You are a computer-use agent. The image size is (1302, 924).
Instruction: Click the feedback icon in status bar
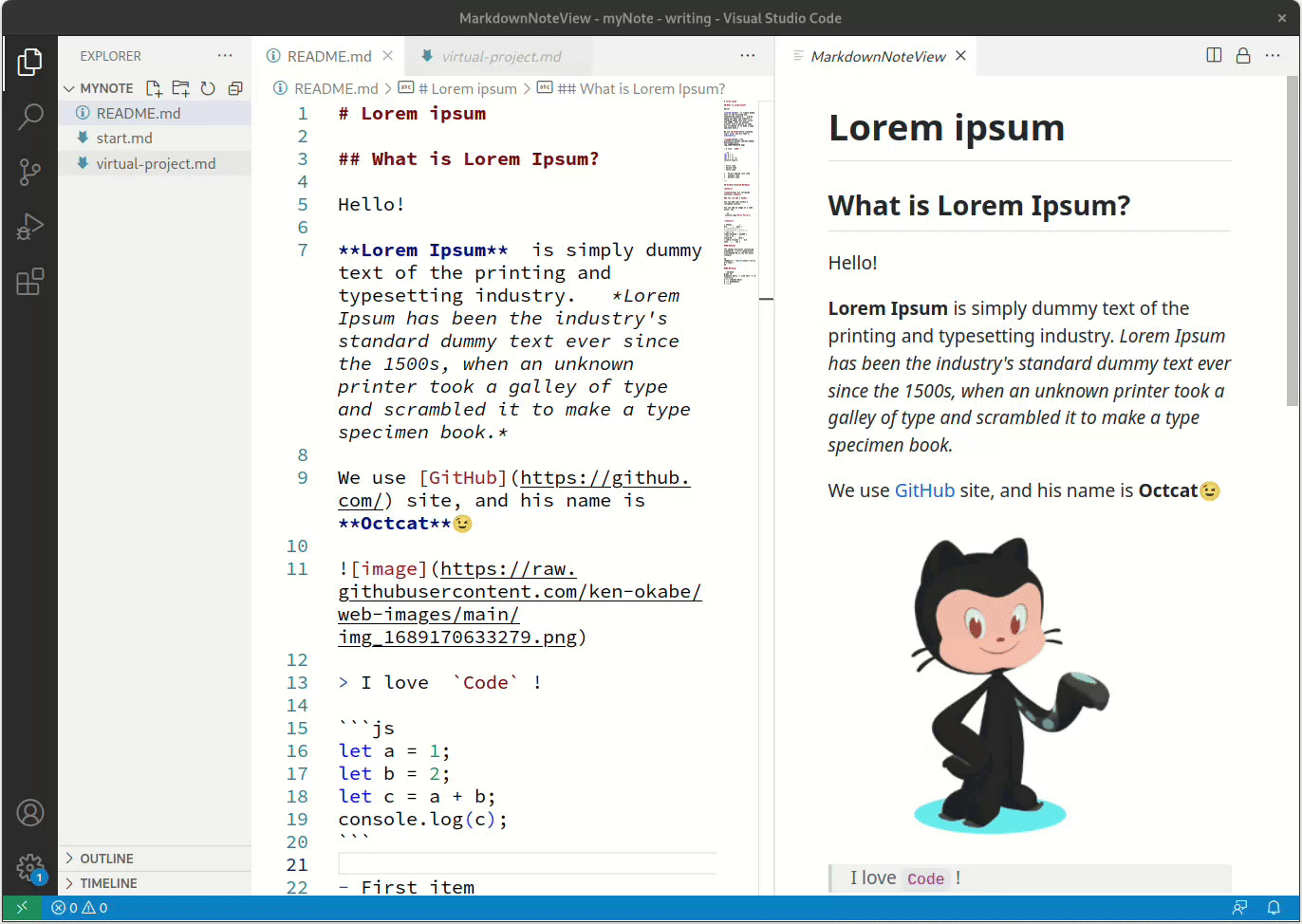tap(1239, 908)
